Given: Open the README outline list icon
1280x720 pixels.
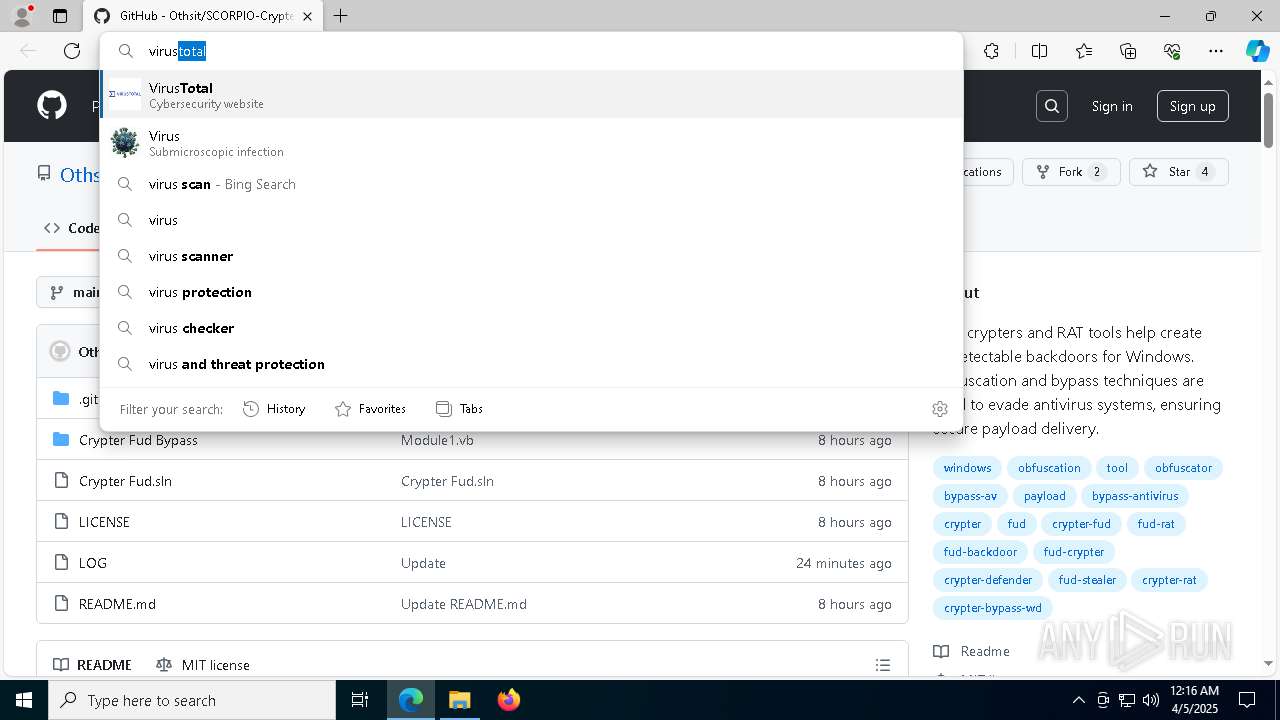Looking at the screenshot, I should click(x=882, y=665).
